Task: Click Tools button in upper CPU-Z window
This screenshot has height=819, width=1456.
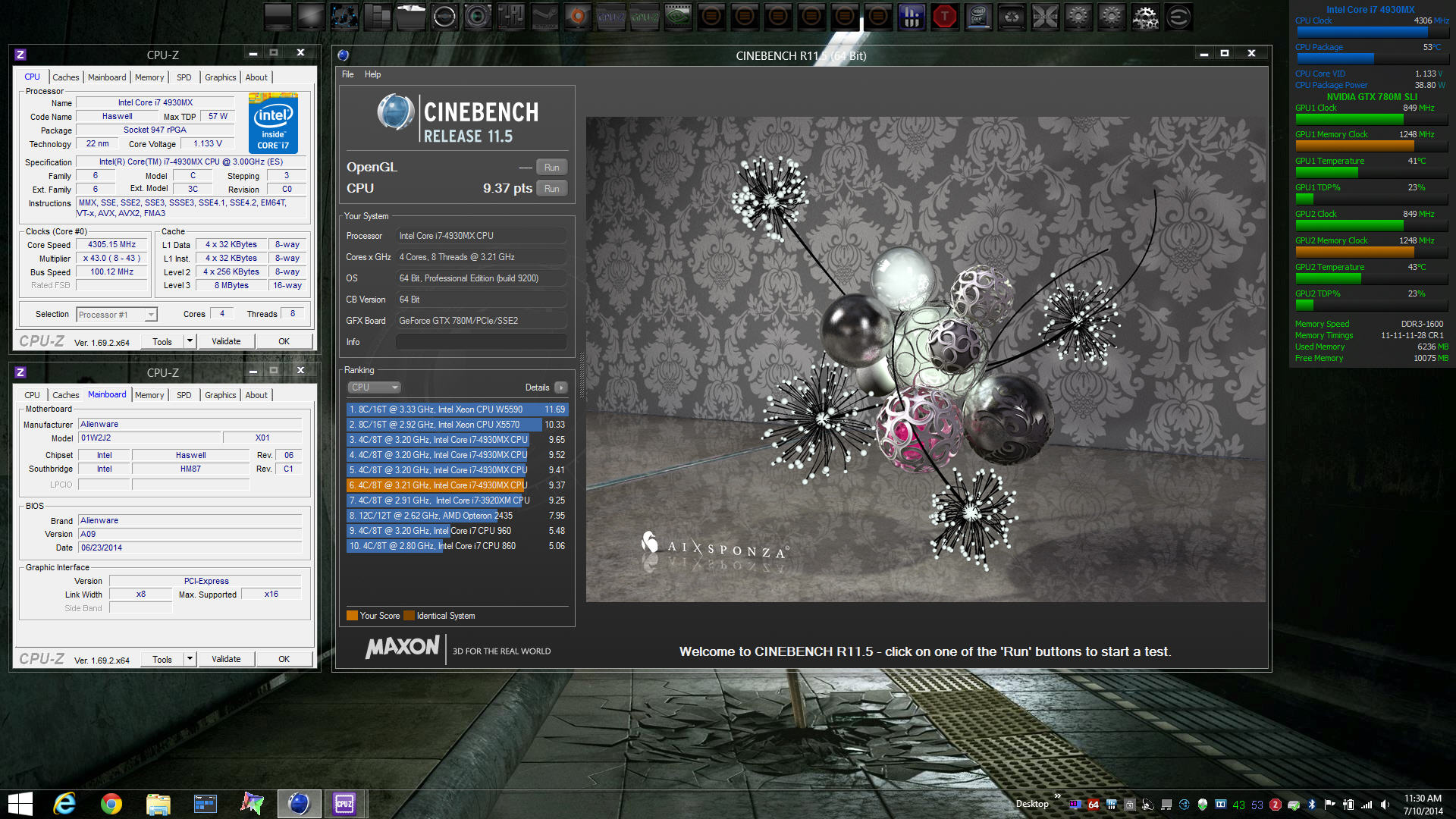Action: point(162,341)
